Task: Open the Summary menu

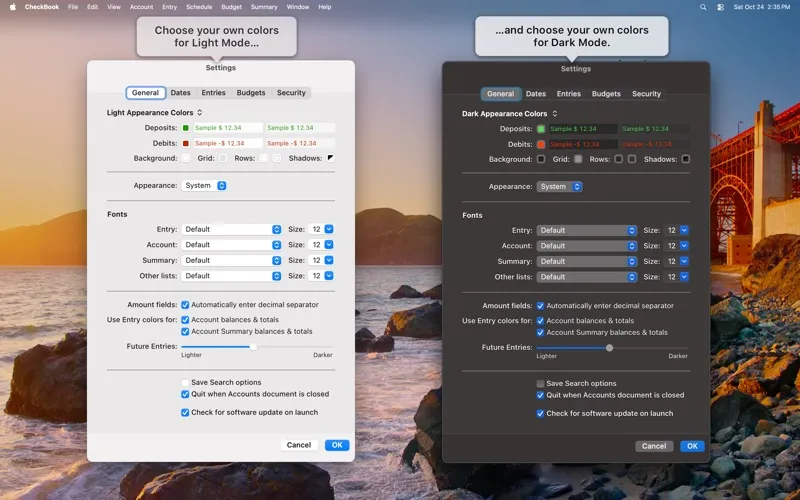Action: coord(264,7)
